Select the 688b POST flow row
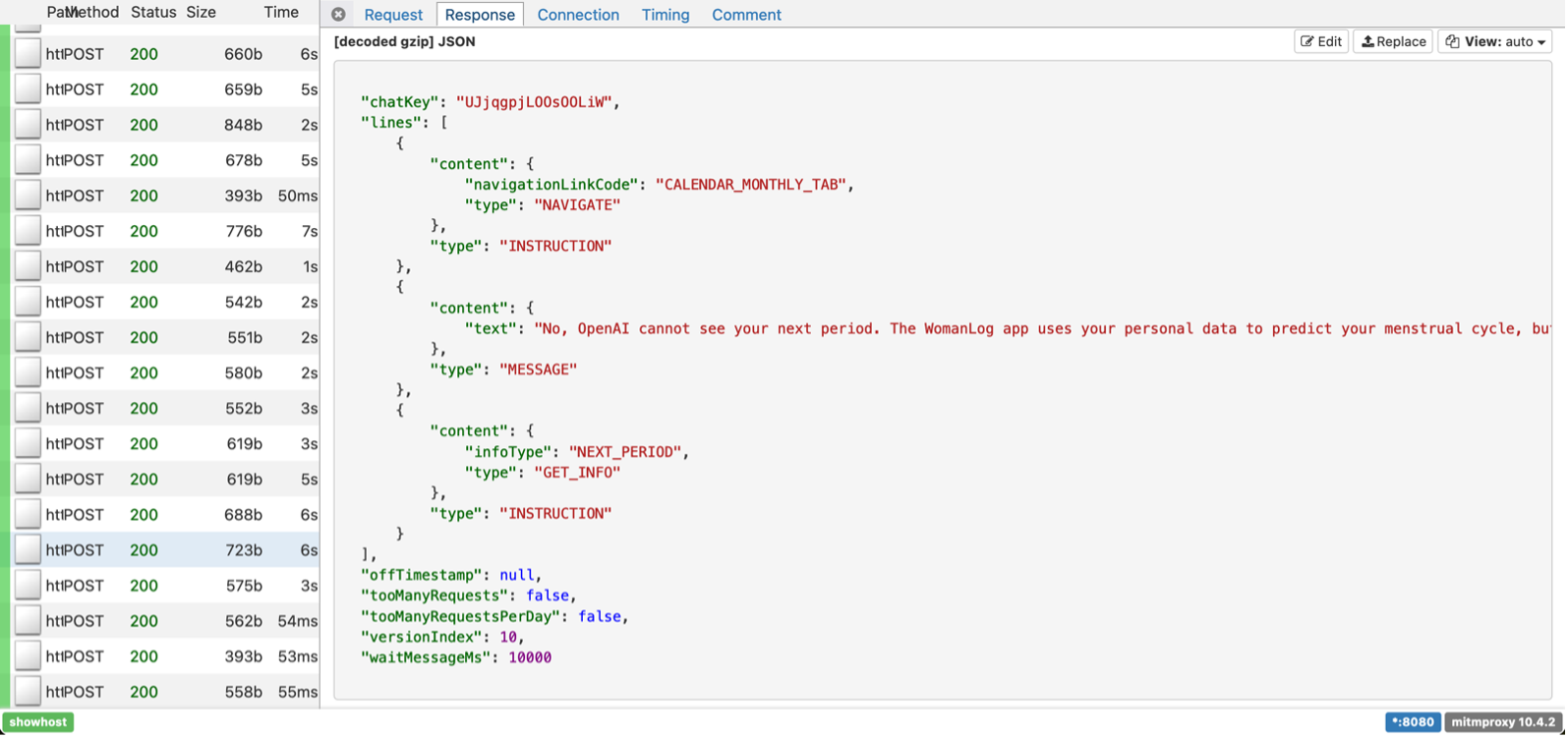 tap(167, 515)
